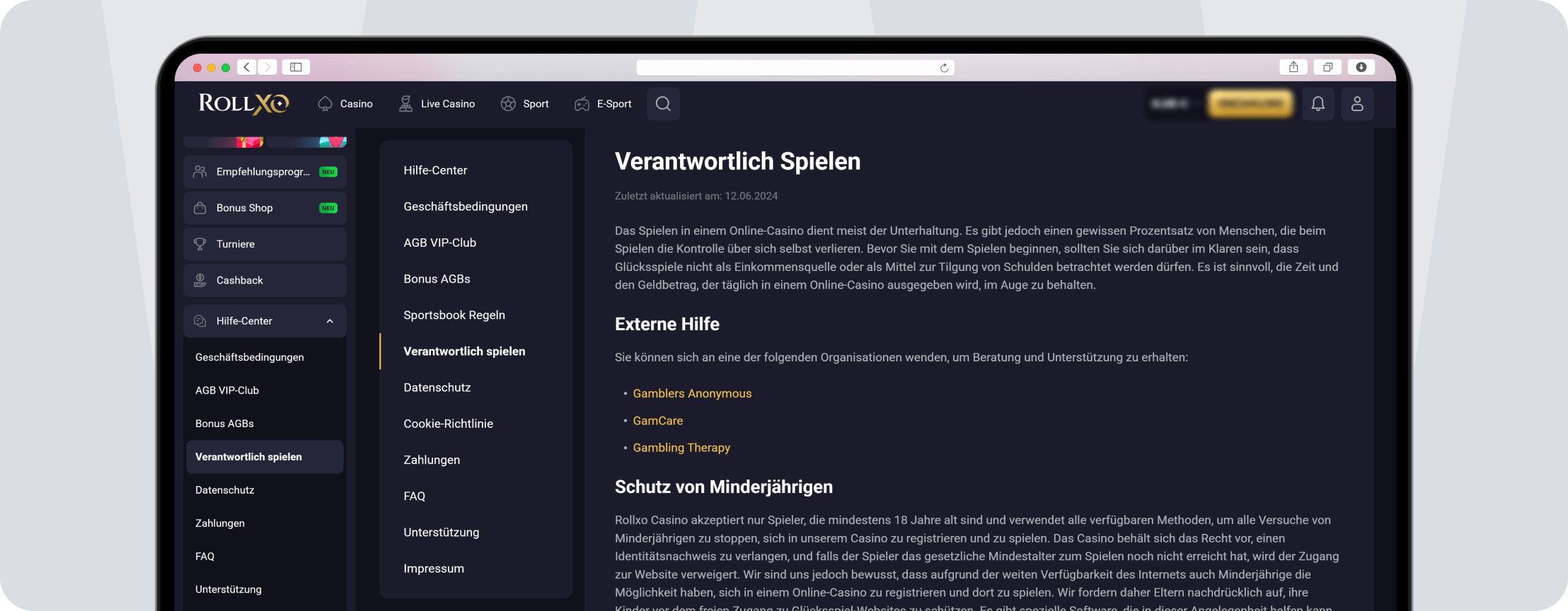The width and height of the screenshot is (1568, 611).
Task: Select FAQ in left sidebar submenu
Action: tap(204, 557)
